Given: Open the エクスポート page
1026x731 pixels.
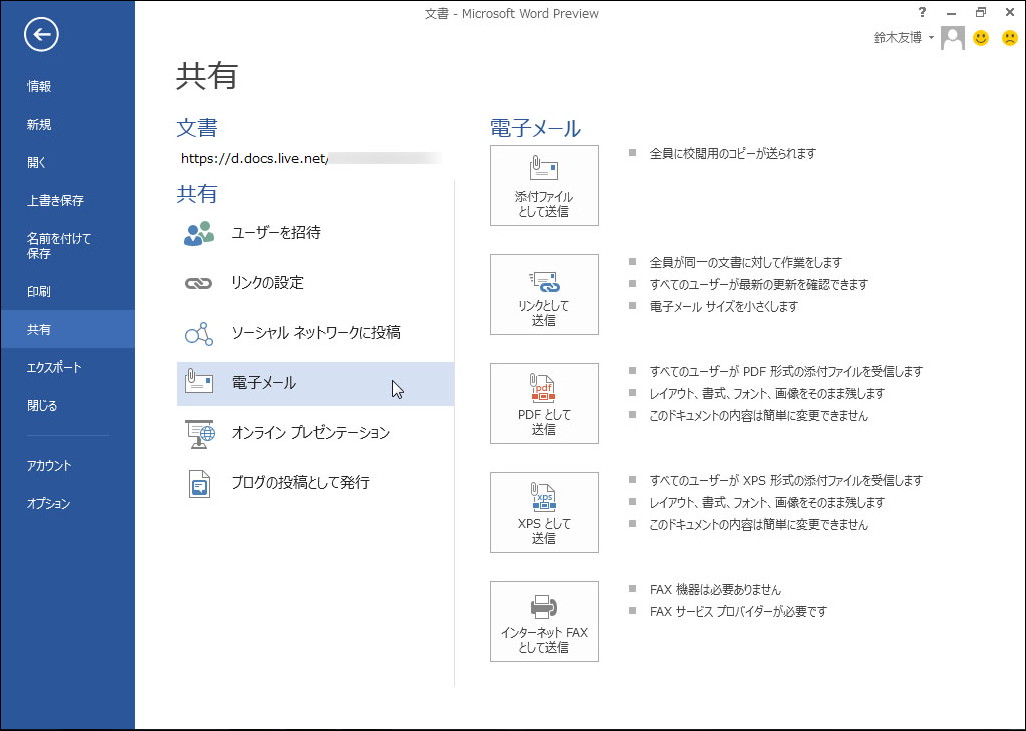Looking at the screenshot, I should [54, 367].
